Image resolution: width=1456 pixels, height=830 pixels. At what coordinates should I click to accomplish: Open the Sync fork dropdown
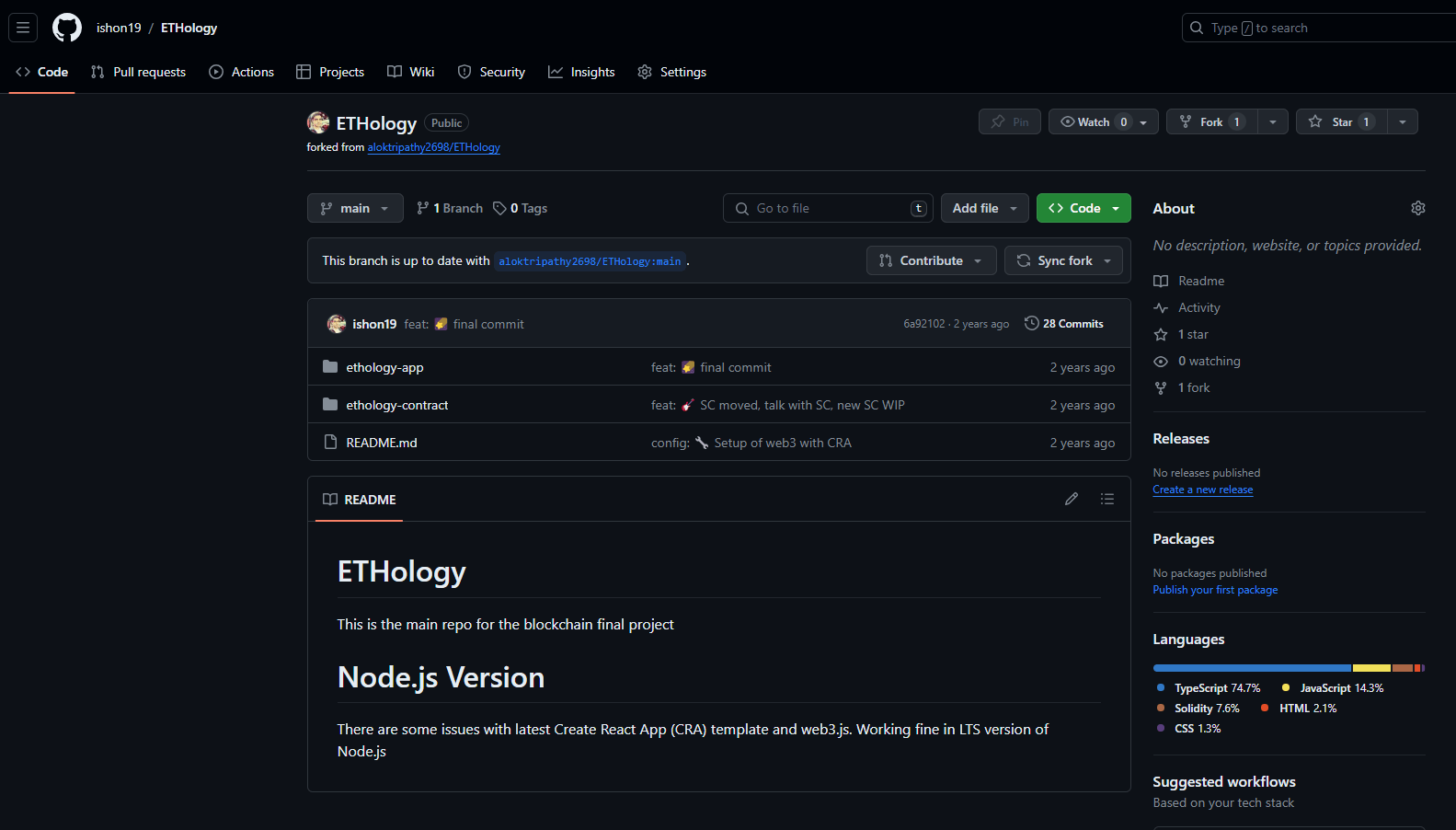(1063, 260)
